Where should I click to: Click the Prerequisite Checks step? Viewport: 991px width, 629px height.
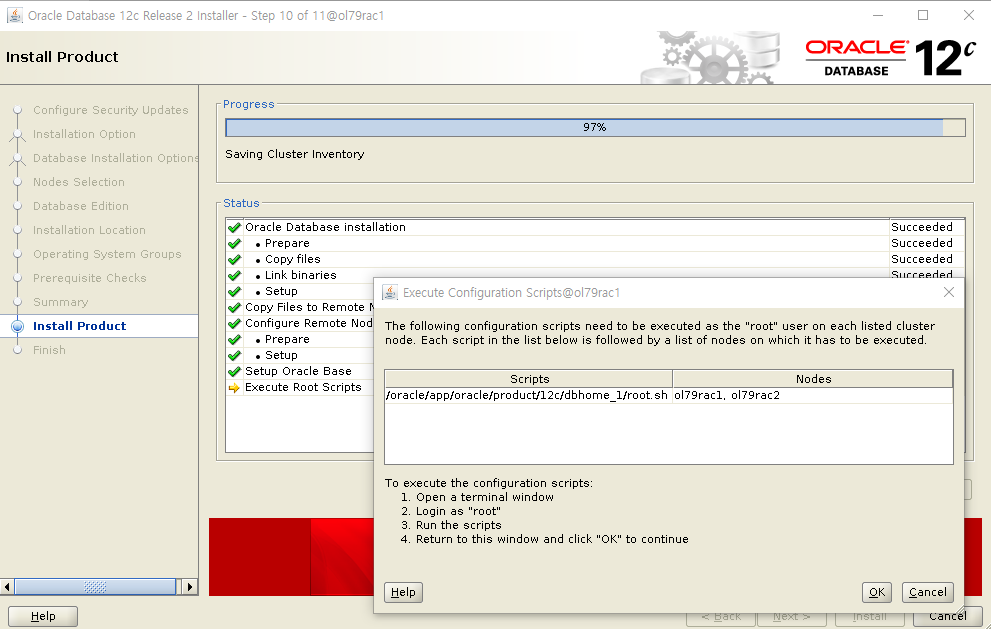(x=90, y=278)
